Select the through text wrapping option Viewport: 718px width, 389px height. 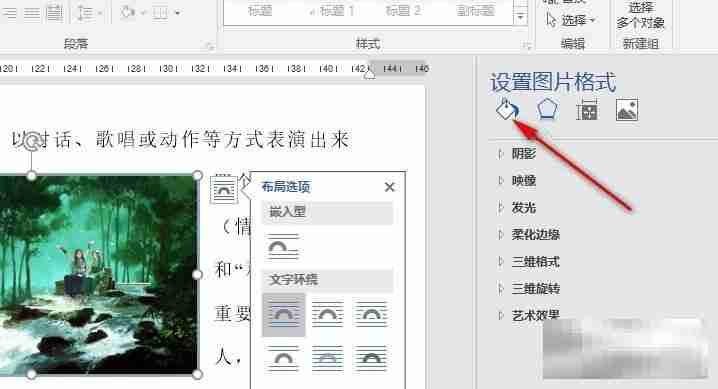(370, 314)
